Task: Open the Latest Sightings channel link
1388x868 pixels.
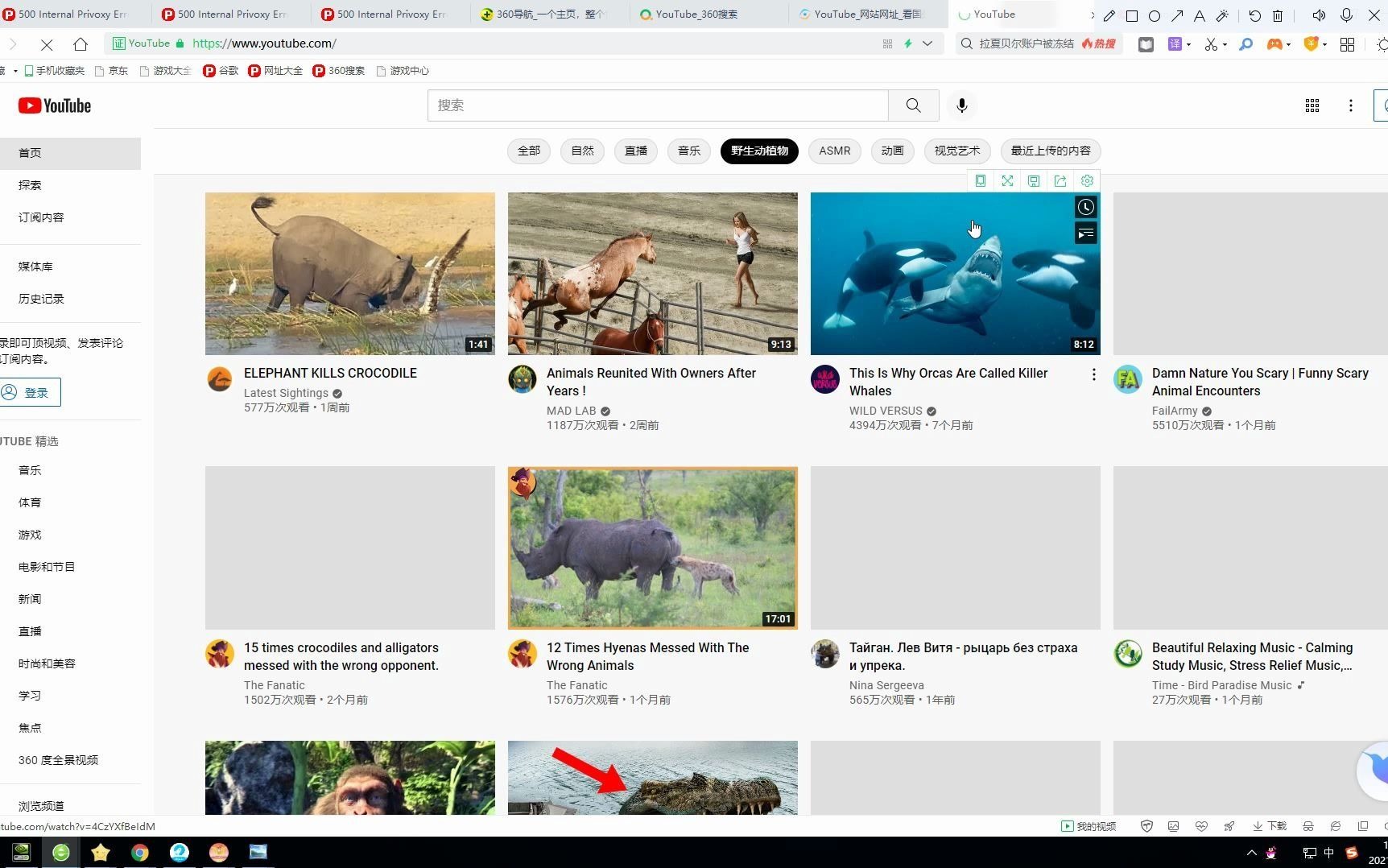Action: click(x=286, y=393)
